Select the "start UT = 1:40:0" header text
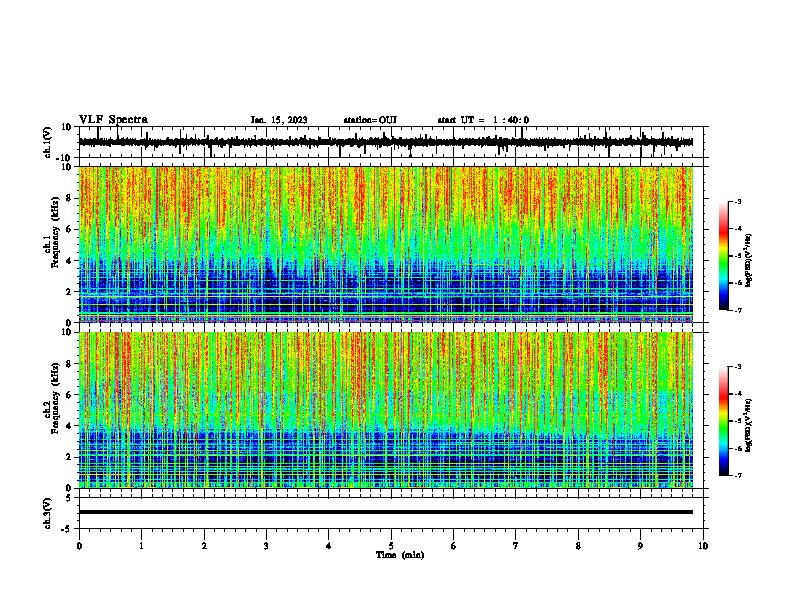 pyautogui.click(x=483, y=120)
